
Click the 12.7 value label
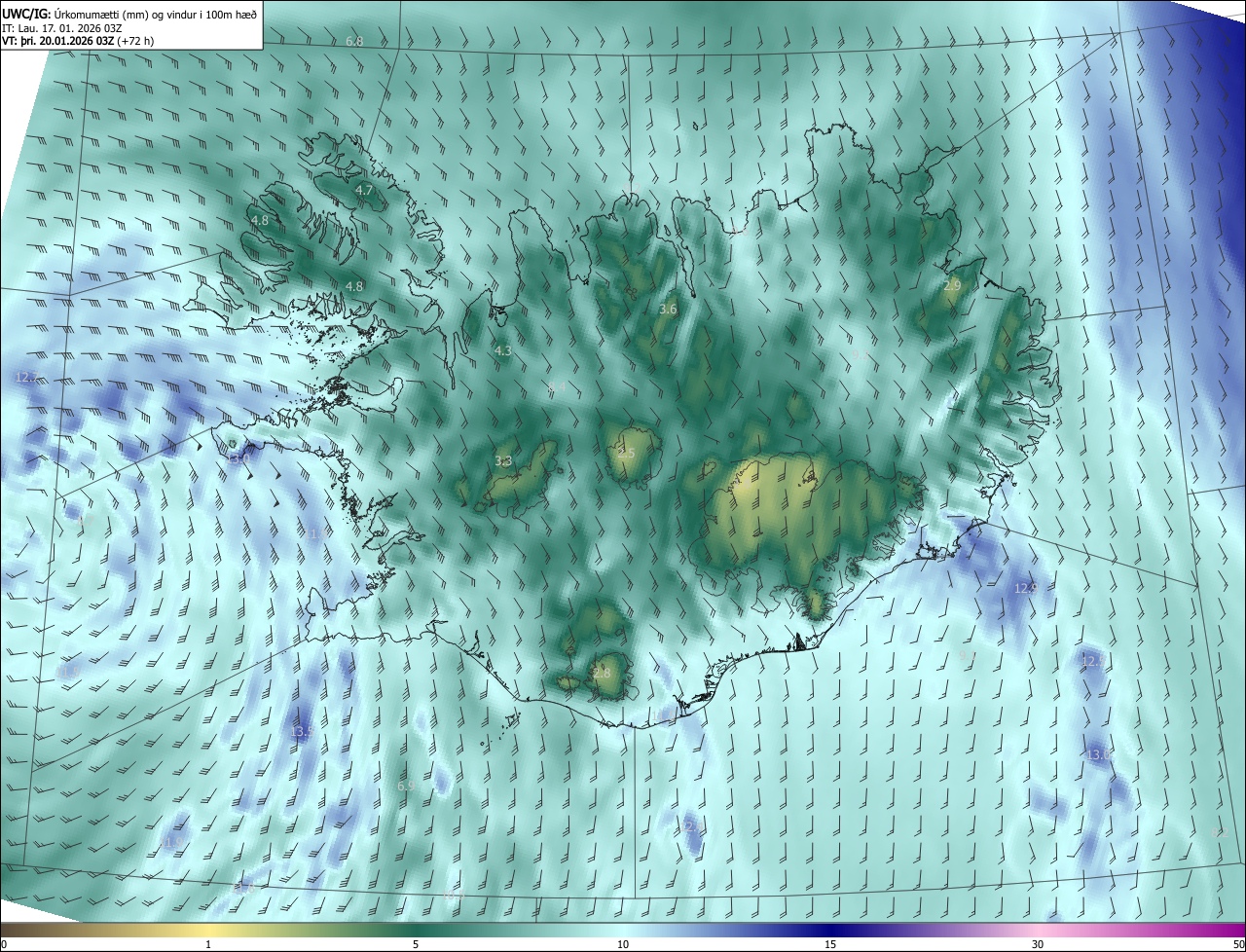26,377
